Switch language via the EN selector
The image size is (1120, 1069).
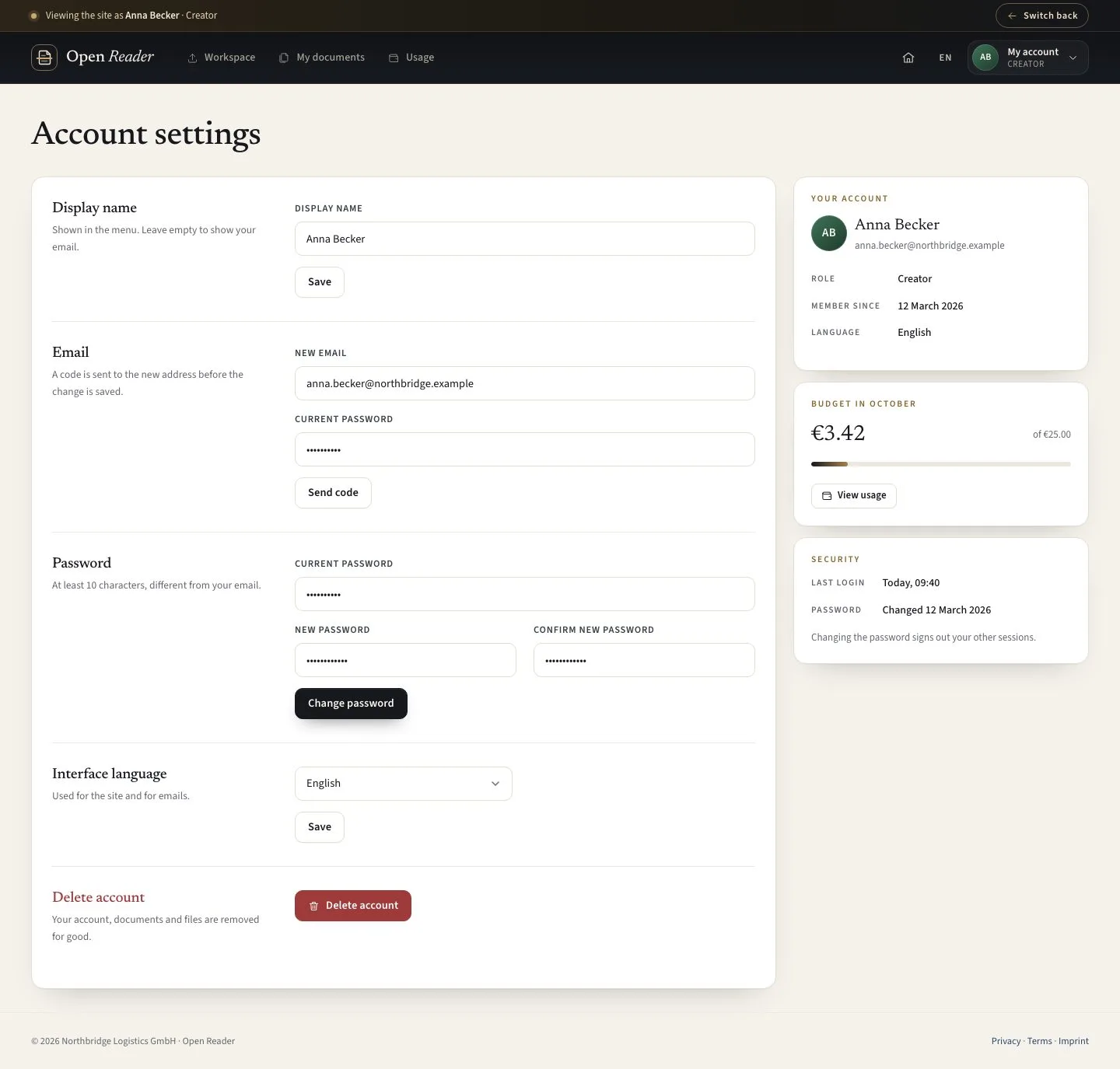pos(945,58)
